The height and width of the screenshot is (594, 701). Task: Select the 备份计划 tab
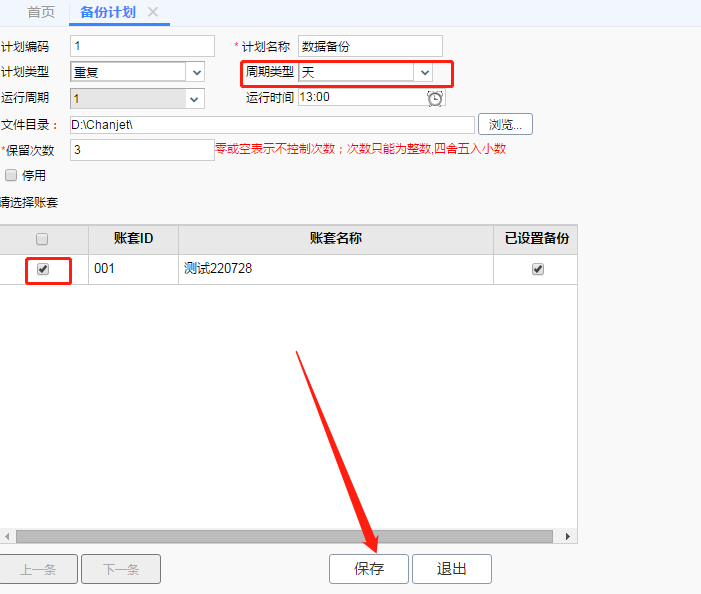point(108,12)
